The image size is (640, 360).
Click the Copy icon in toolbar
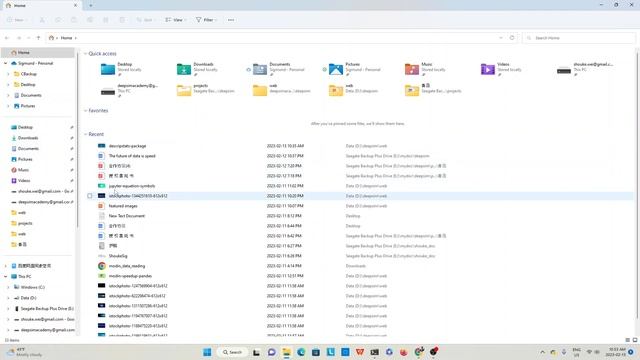pyautogui.click(x=58, y=20)
